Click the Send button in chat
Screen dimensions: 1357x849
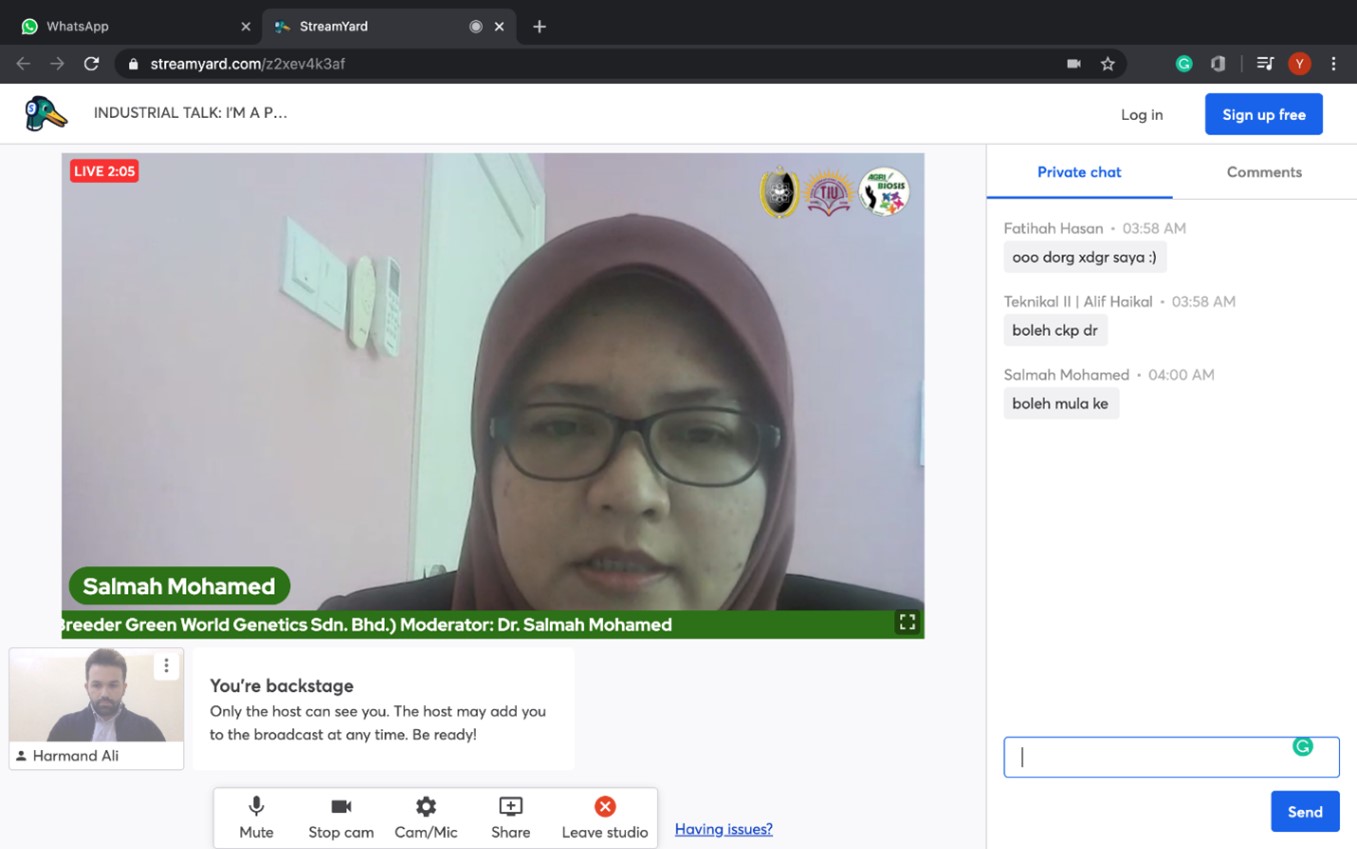1304,812
